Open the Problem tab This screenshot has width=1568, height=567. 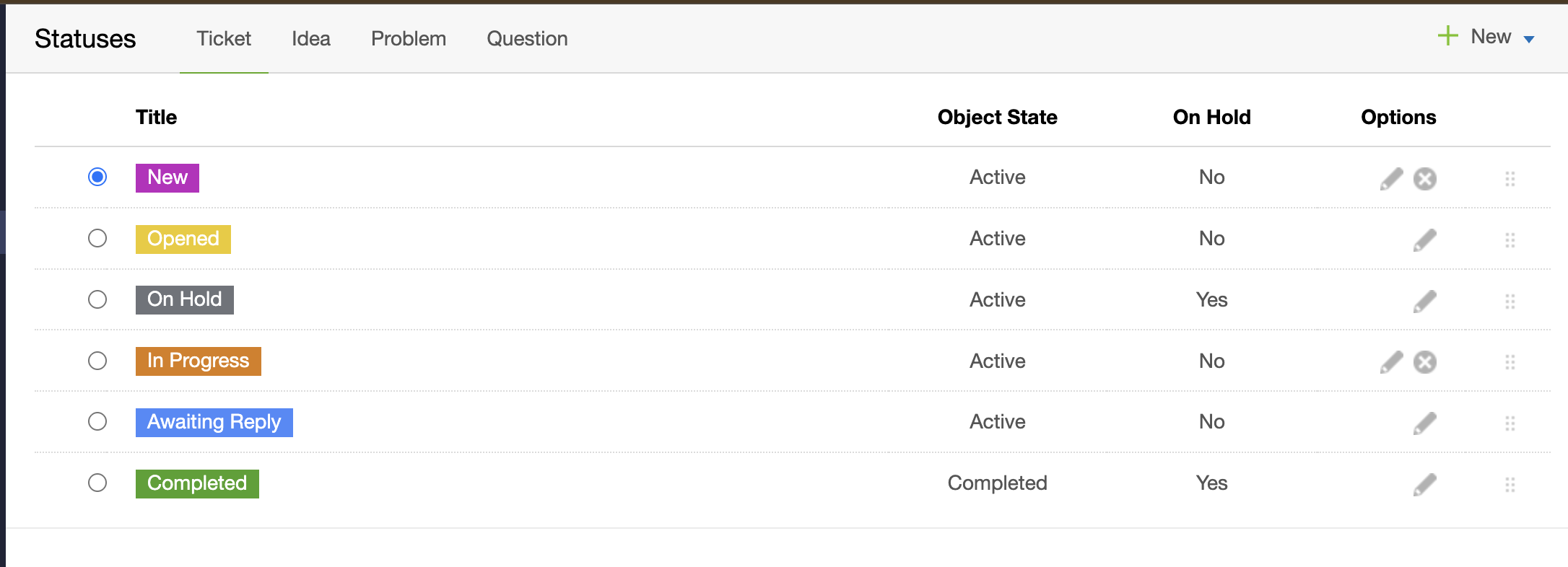(409, 39)
